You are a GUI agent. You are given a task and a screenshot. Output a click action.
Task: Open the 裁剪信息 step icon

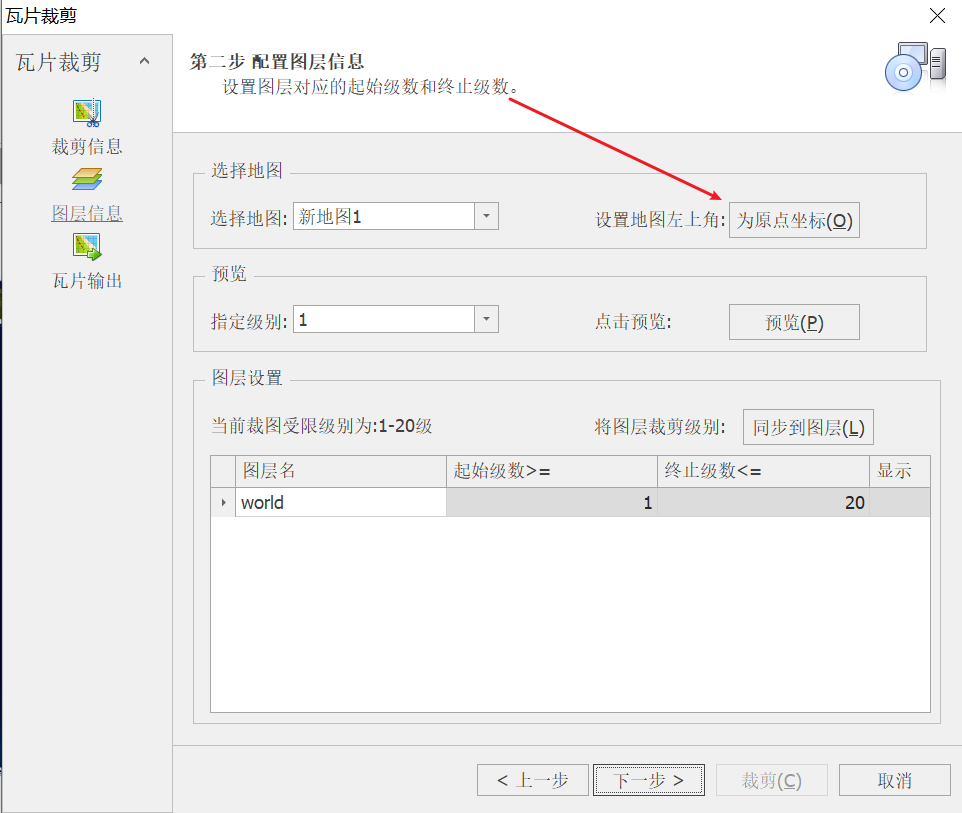coord(87,113)
